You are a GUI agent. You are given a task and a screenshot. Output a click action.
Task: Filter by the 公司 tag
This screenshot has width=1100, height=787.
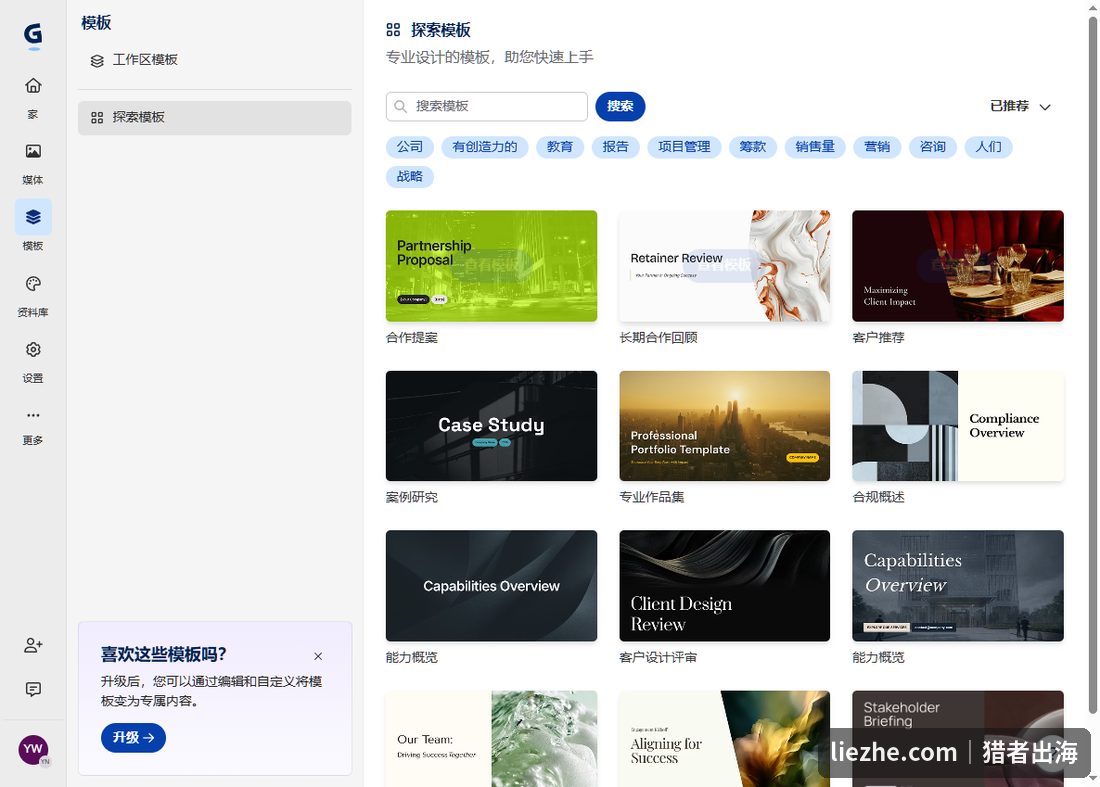coord(410,147)
